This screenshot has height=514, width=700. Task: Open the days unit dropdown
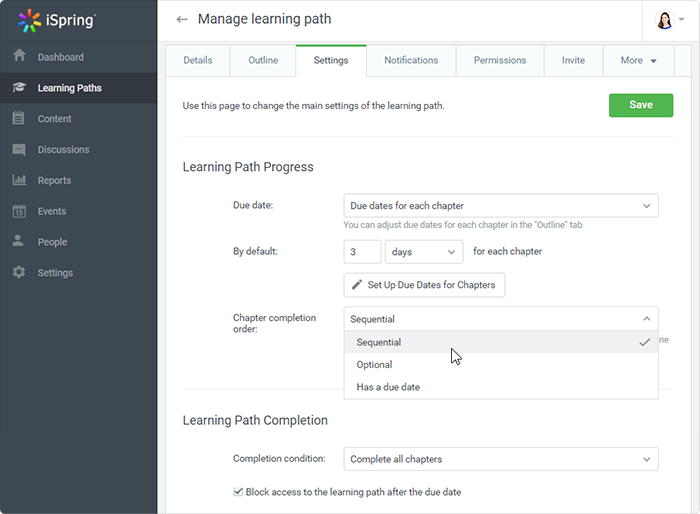click(424, 252)
